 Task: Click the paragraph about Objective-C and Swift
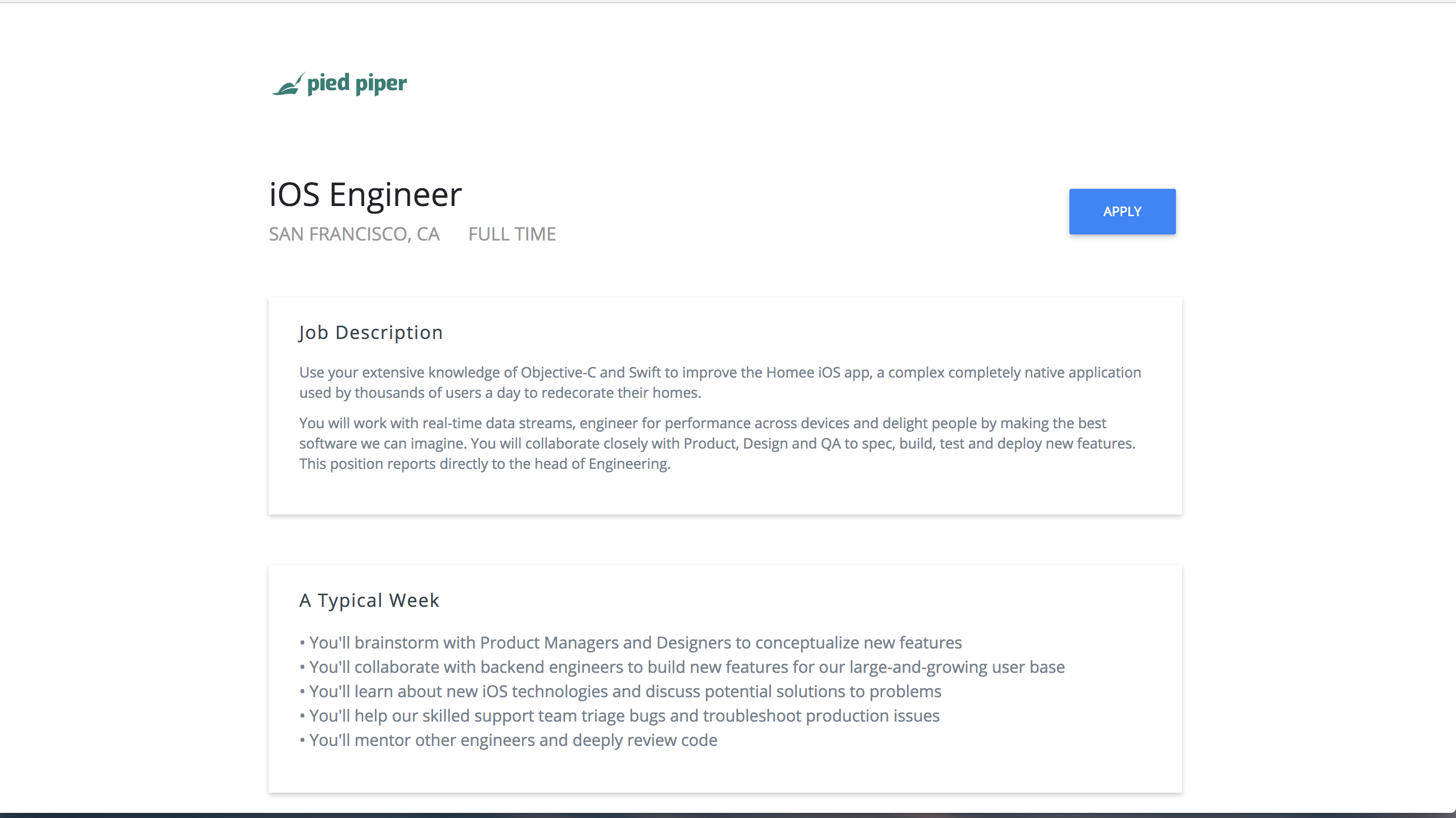click(720, 382)
